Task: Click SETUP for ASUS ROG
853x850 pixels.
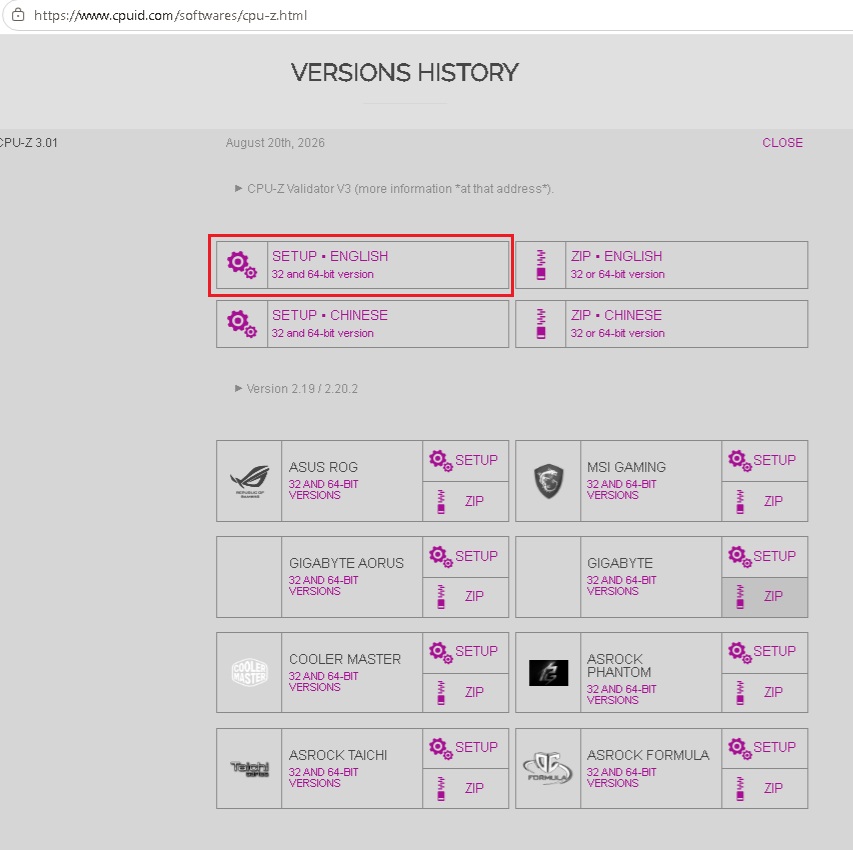Action: (466, 461)
